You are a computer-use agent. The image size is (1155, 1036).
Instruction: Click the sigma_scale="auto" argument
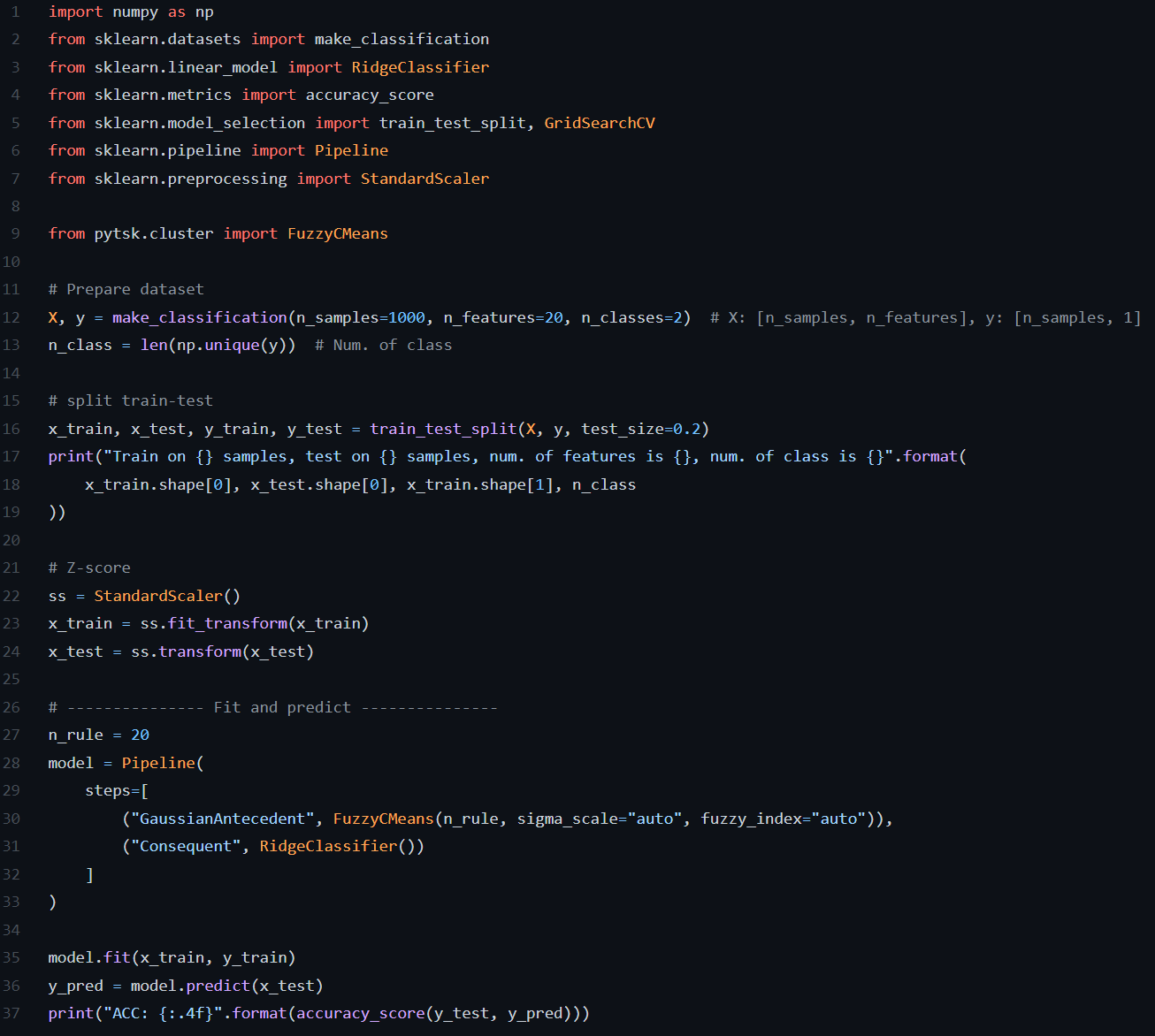[599, 819]
